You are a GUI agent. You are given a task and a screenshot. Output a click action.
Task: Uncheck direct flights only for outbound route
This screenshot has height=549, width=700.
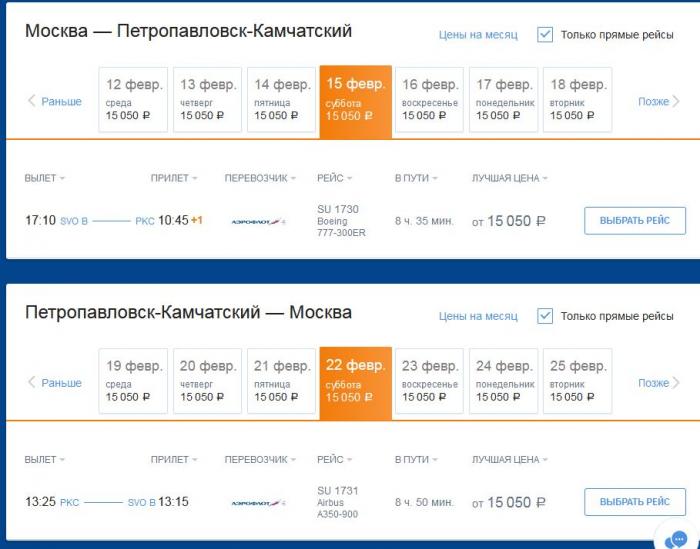(x=545, y=35)
